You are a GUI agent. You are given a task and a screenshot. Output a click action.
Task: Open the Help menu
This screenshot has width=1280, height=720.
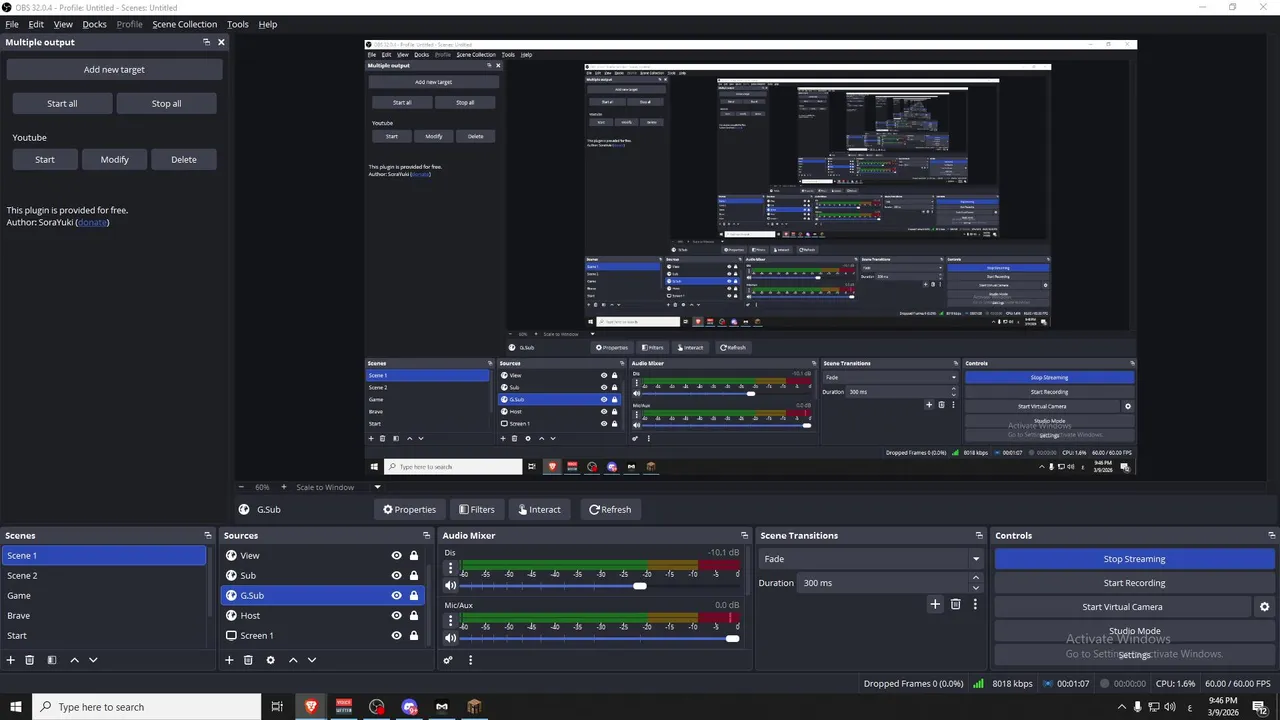point(268,24)
